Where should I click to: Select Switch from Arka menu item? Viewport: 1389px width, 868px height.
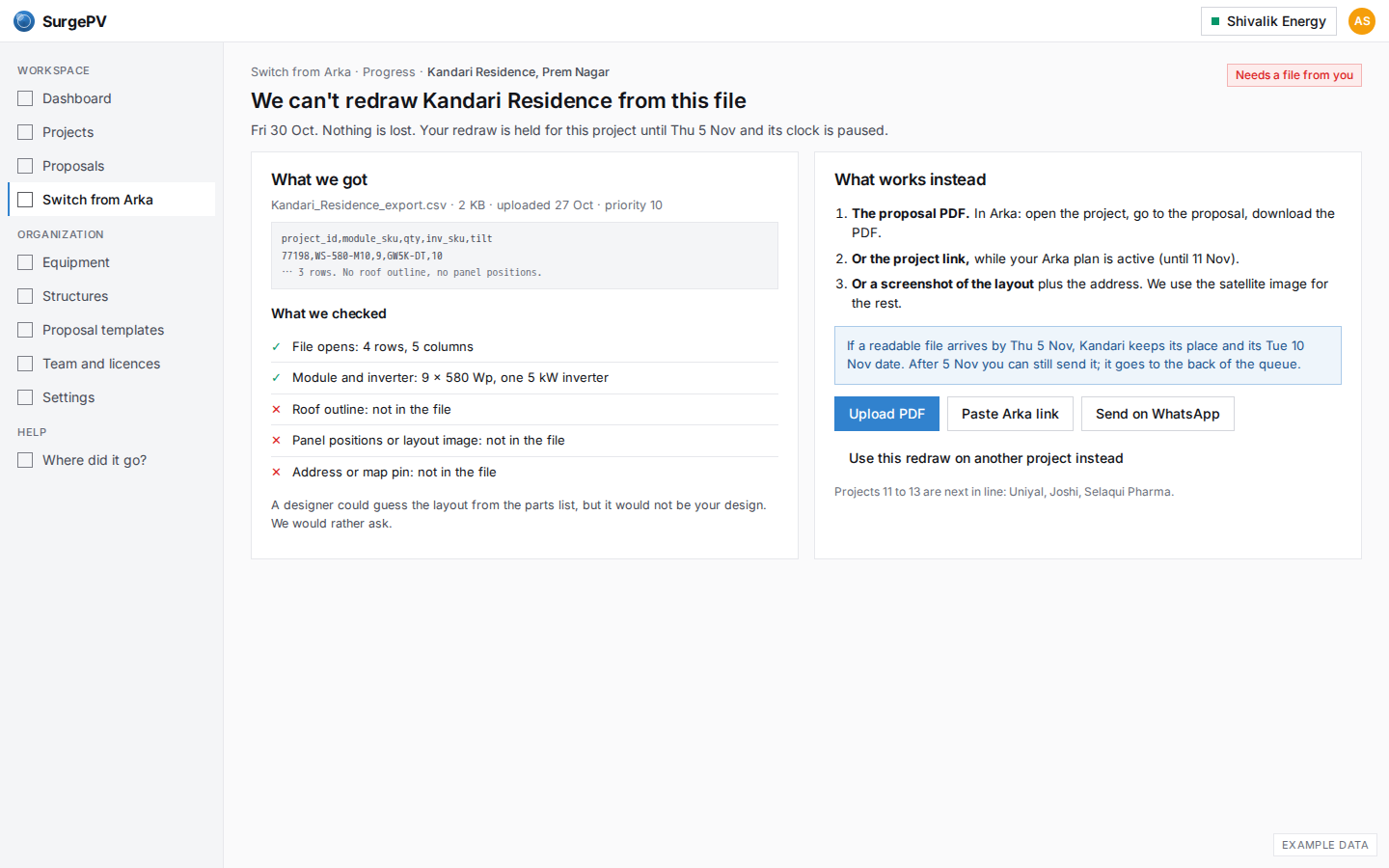tap(111, 200)
